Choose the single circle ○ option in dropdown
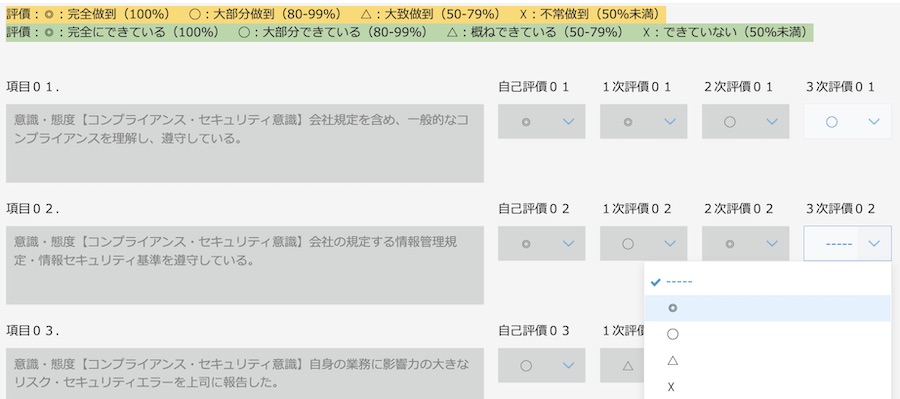 coord(767,334)
